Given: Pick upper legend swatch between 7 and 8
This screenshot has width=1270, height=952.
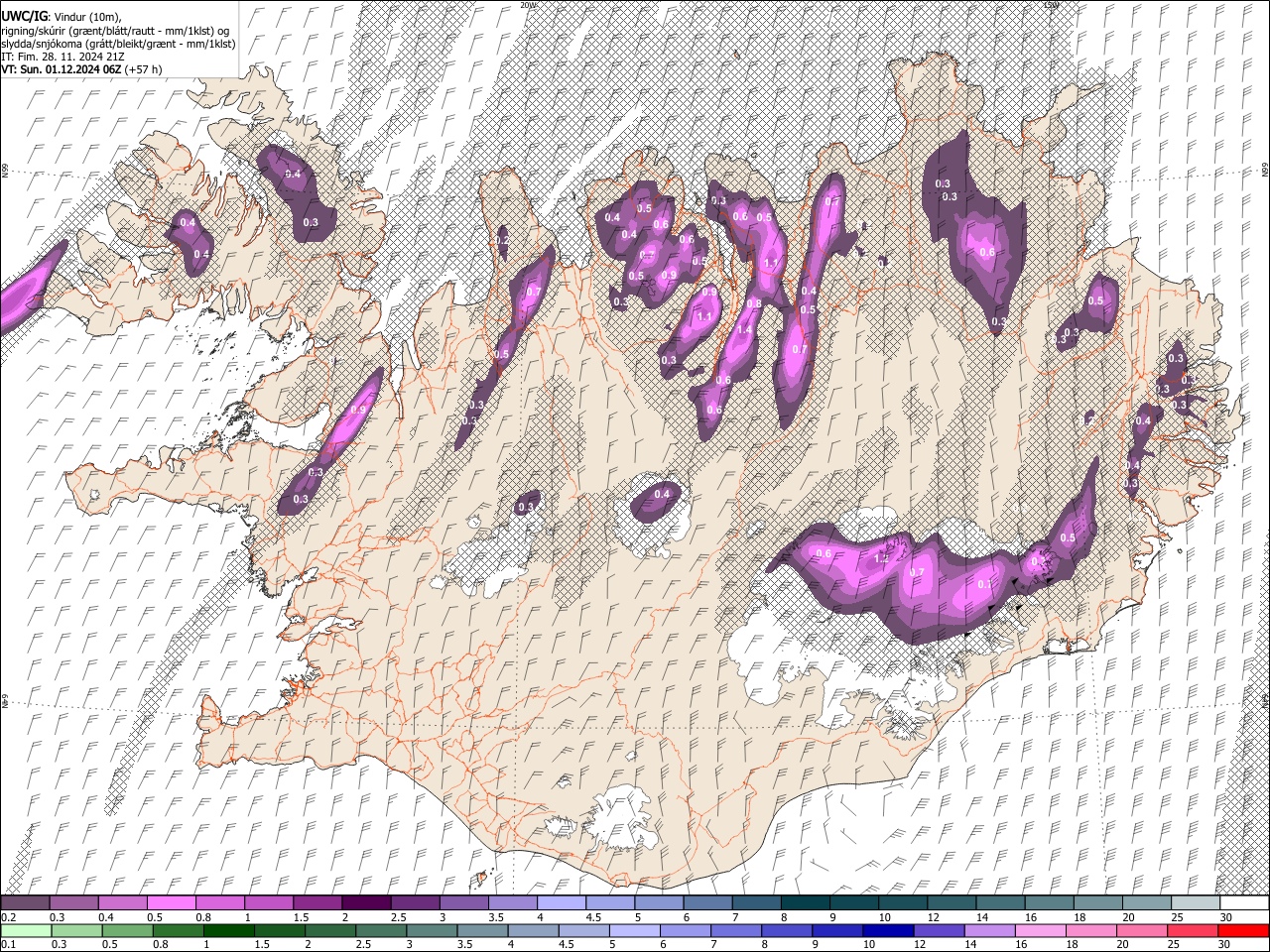Looking at the screenshot, I should click(755, 902).
